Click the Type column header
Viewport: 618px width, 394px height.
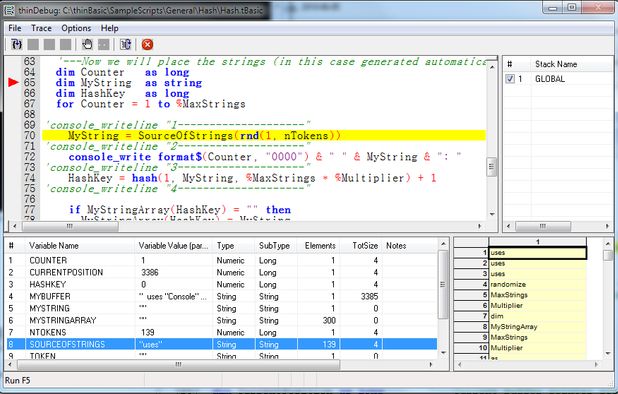[234, 246]
